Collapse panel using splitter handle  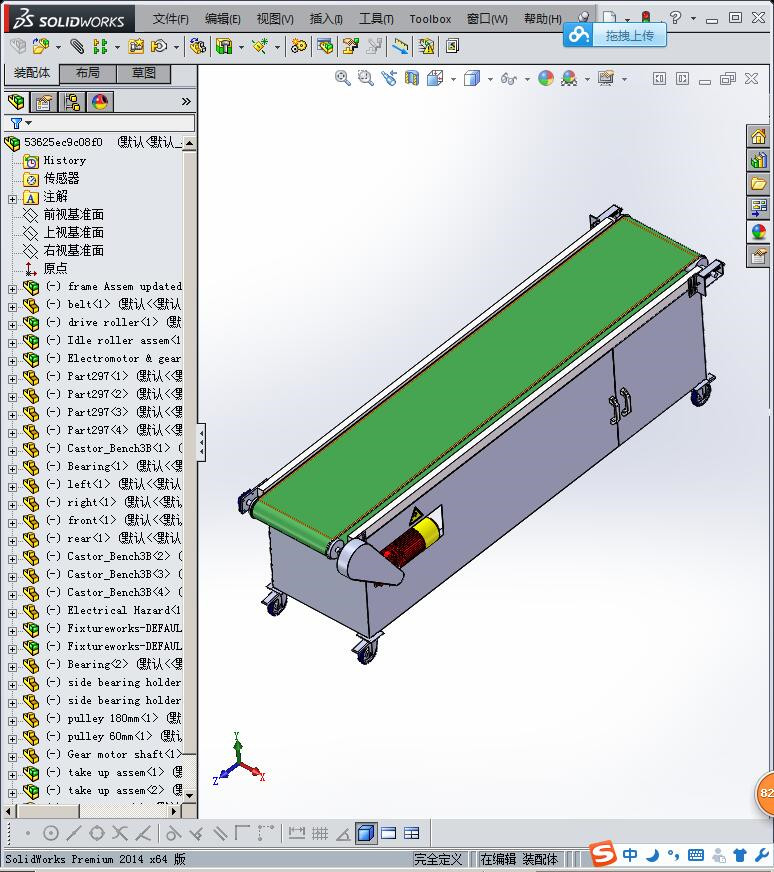click(x=201, y=443)
